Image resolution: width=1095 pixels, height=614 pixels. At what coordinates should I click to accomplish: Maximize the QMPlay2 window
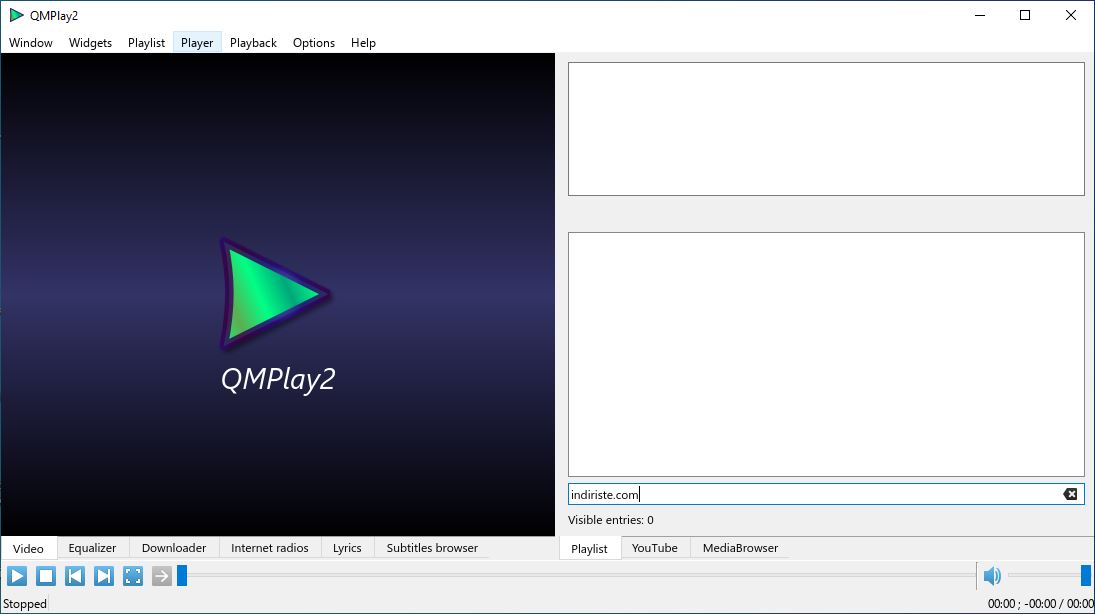click(1024, 15)
